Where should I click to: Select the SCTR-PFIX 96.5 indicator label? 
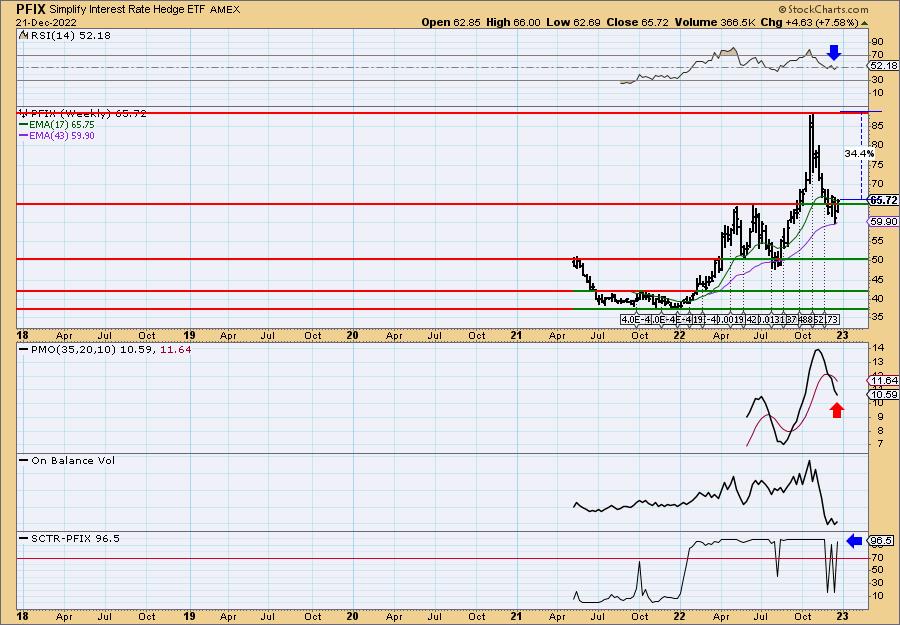point(75,538)
